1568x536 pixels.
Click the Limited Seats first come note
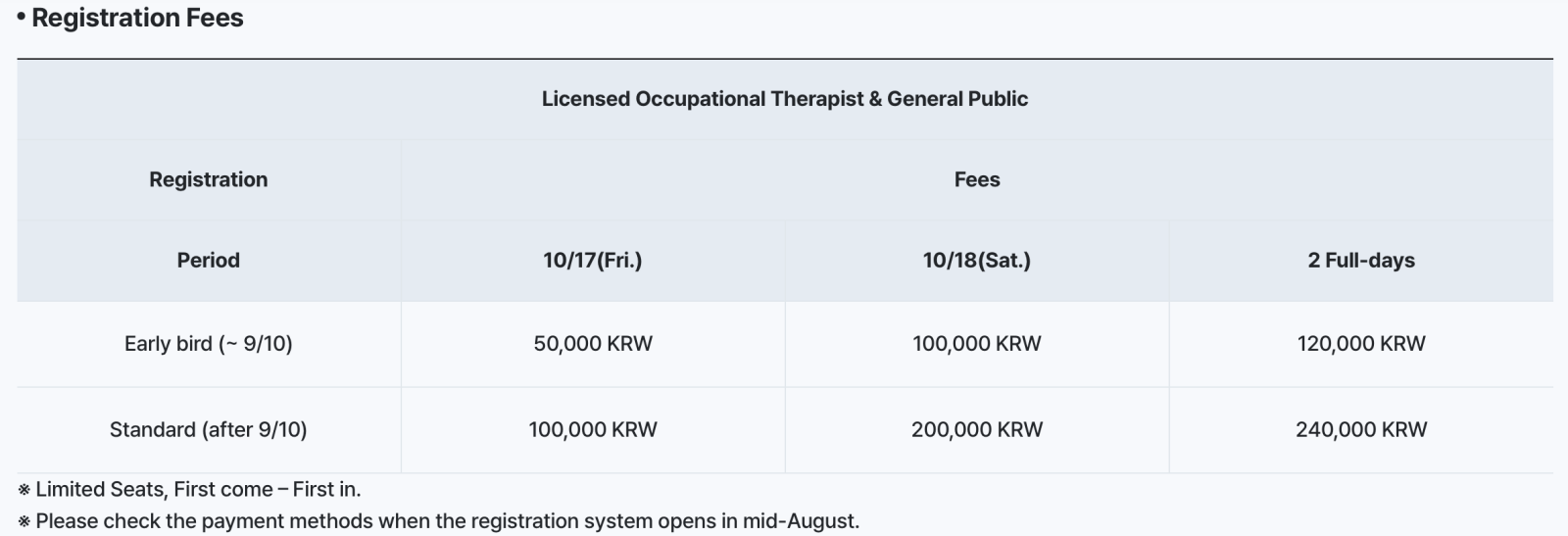190,489
